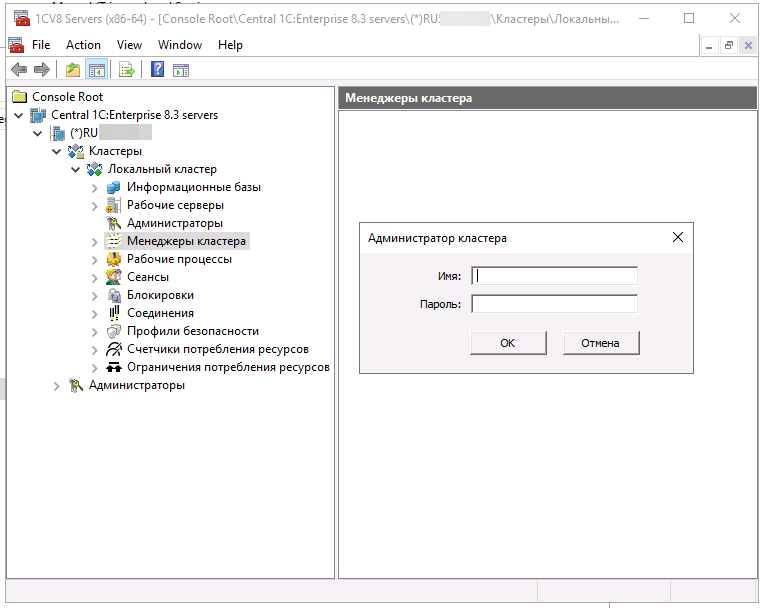Select Console Root tree label
The width and height of the screenshot is (763, 608).
(67, 97)
